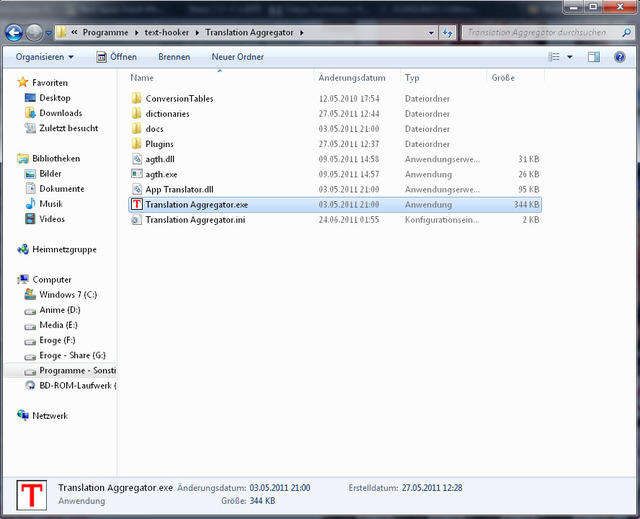Sort by Änderungsdatum column header

tap(352, 78)
